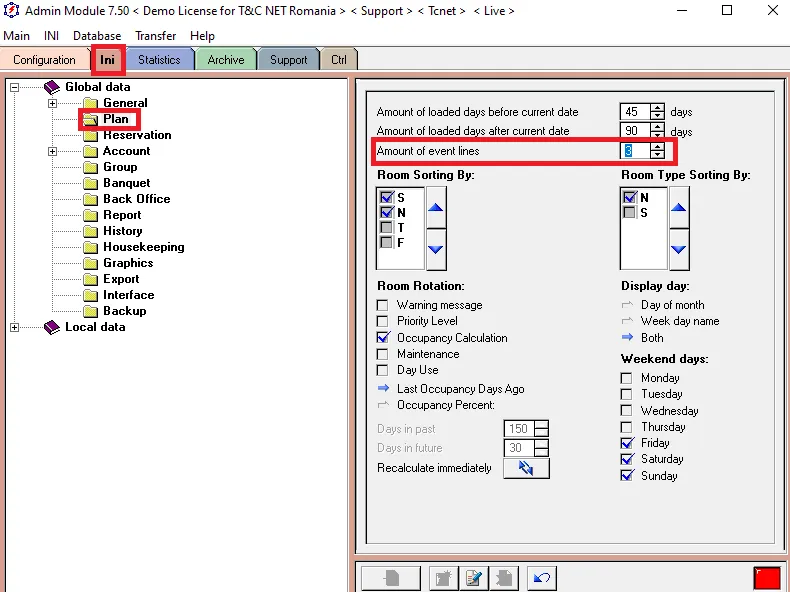Click the days-before-current-date stepper arrows
This screenshot has height=592, width=790.
click(657, 111)
